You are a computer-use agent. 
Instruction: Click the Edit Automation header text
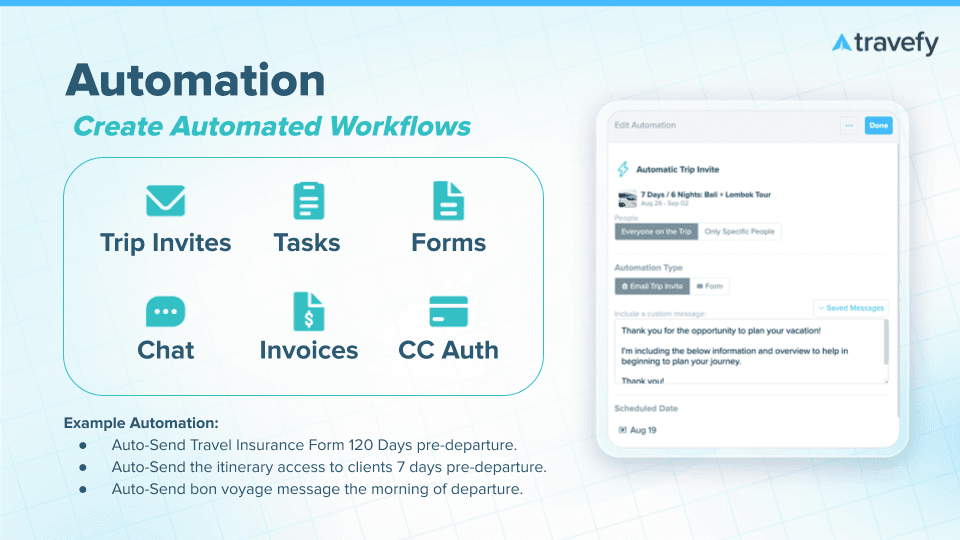(x=645, y=125)
